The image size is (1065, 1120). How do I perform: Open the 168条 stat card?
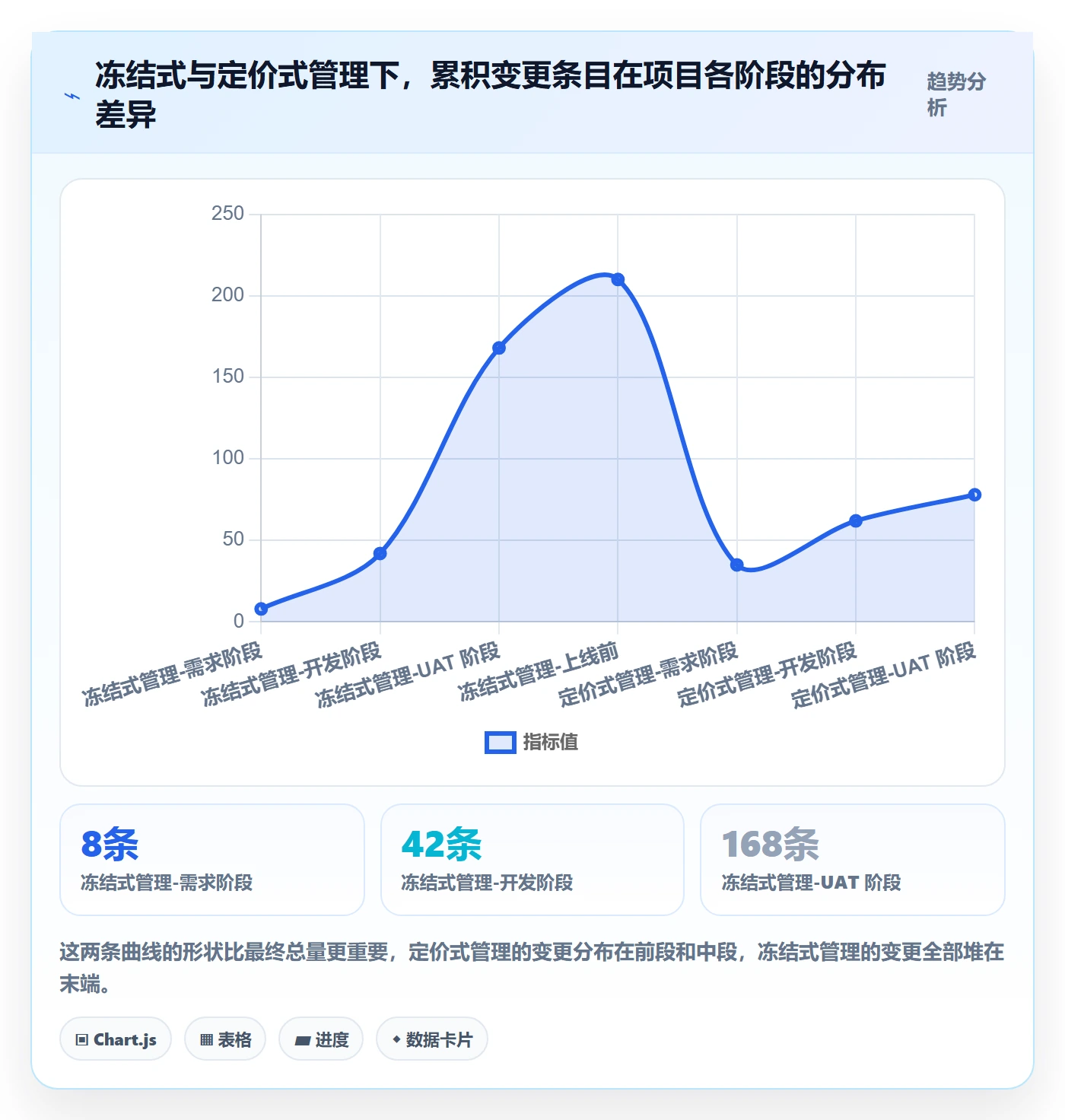[x=853, y=860]
